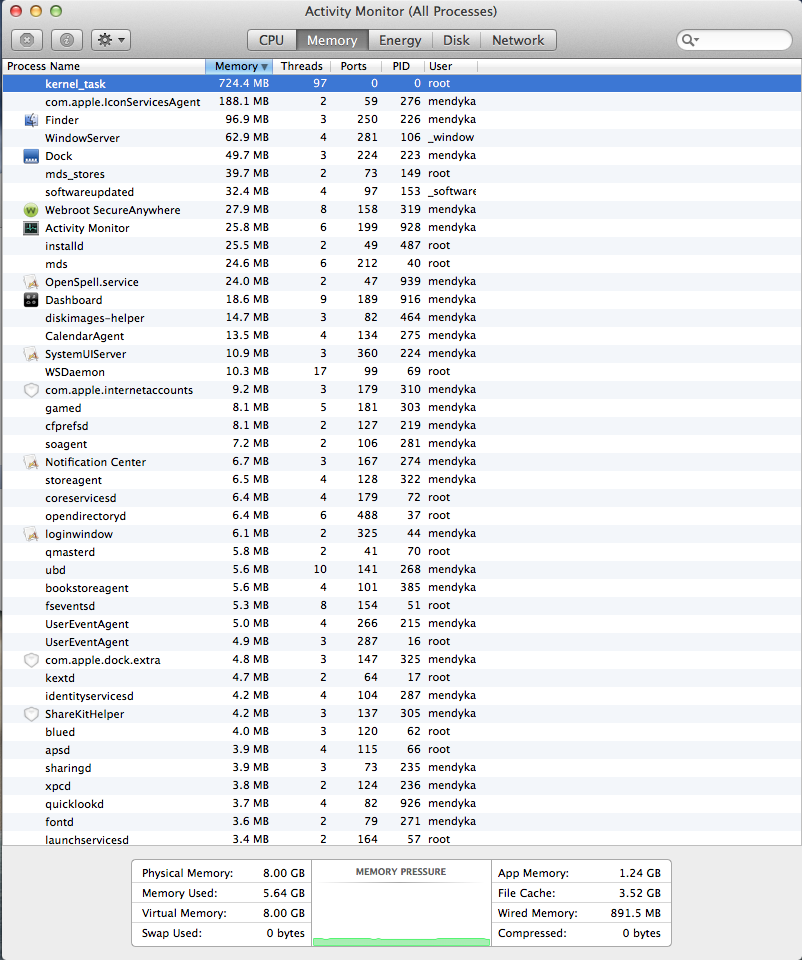Screen dimensions: 802x960
Task: Click the Memory Used value 5.64 GB
Action: click(x=283, y=893)
